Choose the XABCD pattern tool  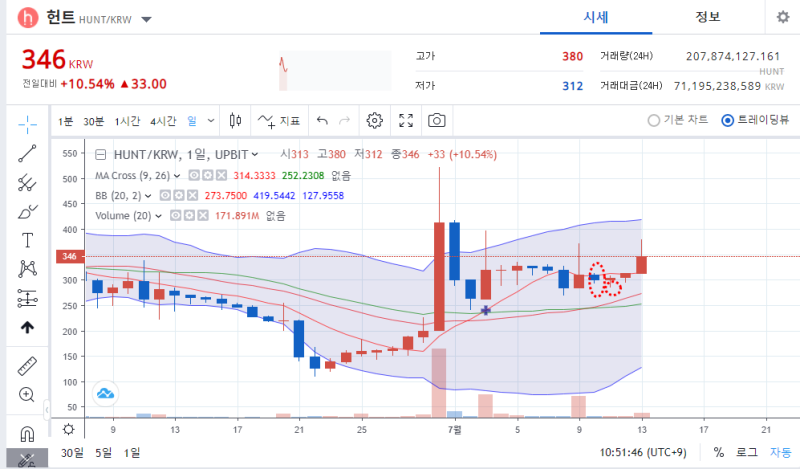click(28, 269)
